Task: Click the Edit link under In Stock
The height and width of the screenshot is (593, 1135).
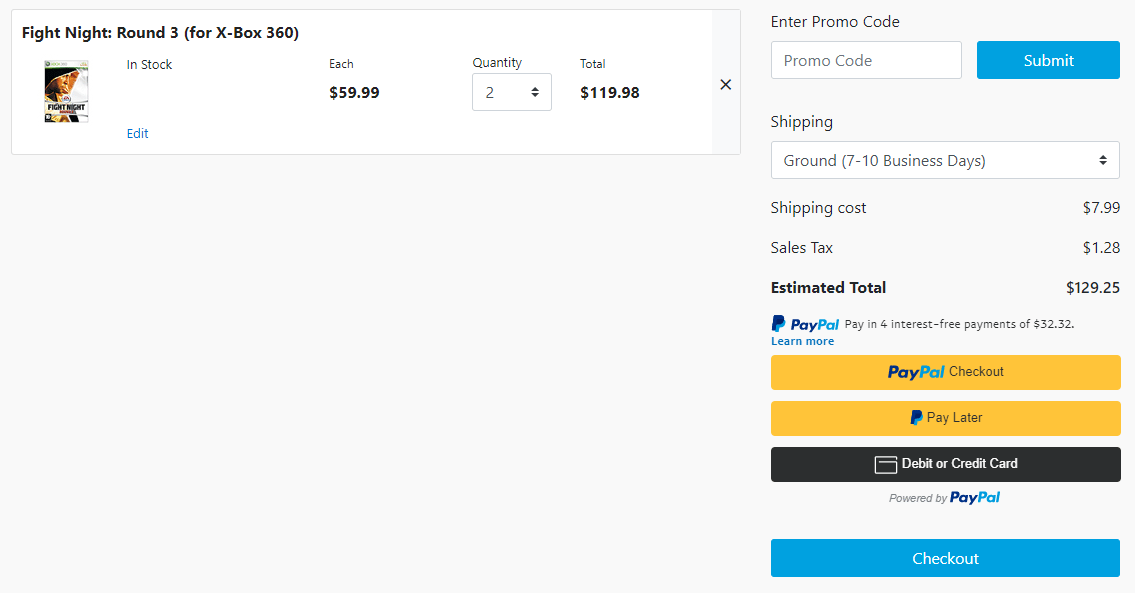Action: (x=138, y=134)
